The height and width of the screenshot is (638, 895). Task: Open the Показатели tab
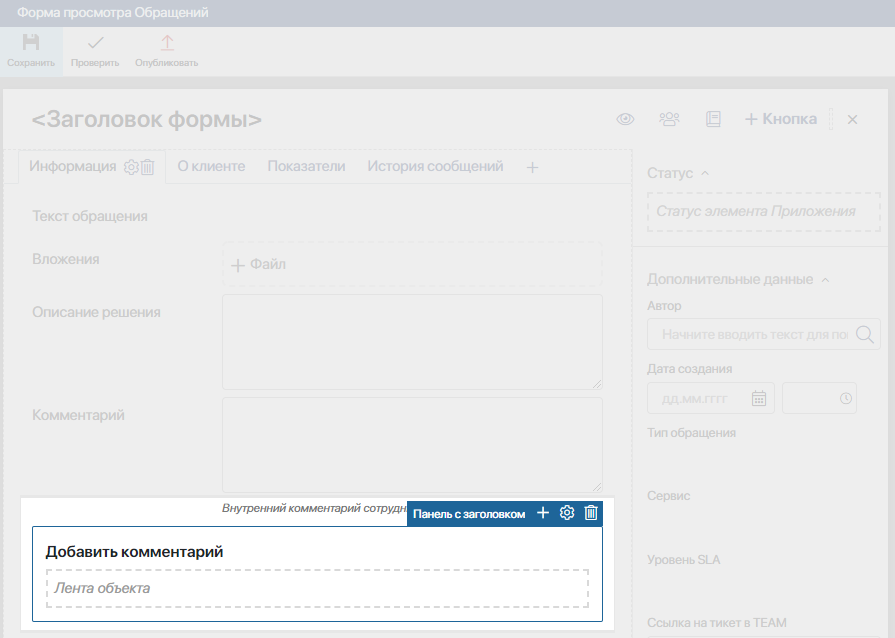306,166
